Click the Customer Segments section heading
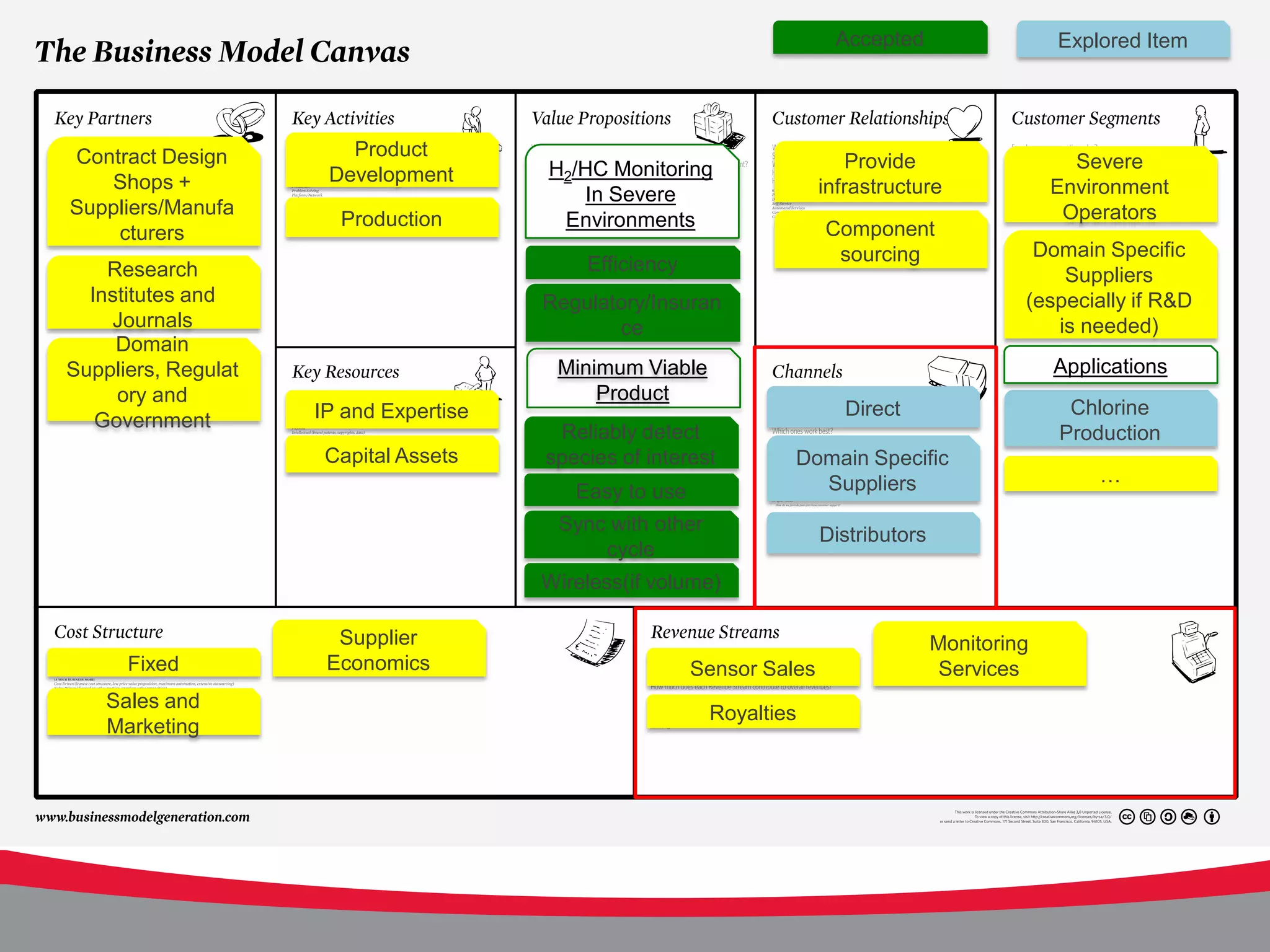 coord(1086,118)
